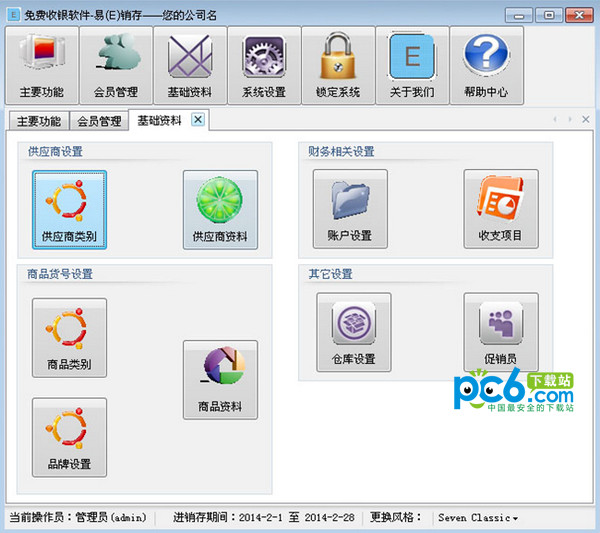Open 基础资料 toolbar icon
This screenshot has width=600, height=533.
click(x=190, y=65)
